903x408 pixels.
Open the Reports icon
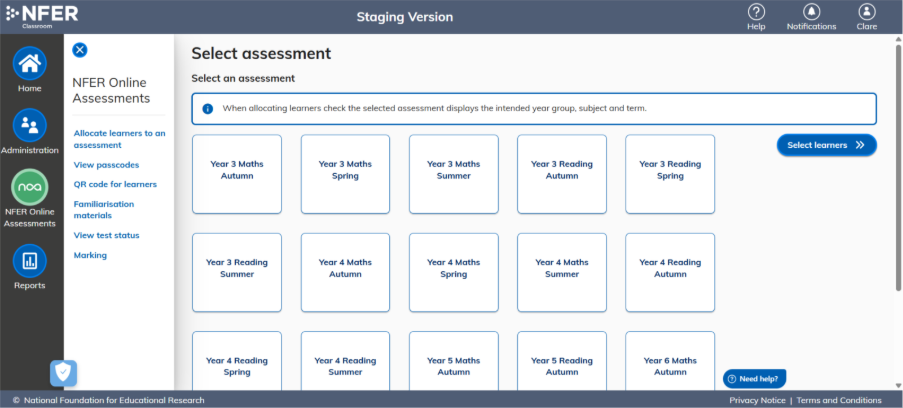point(29,260)
